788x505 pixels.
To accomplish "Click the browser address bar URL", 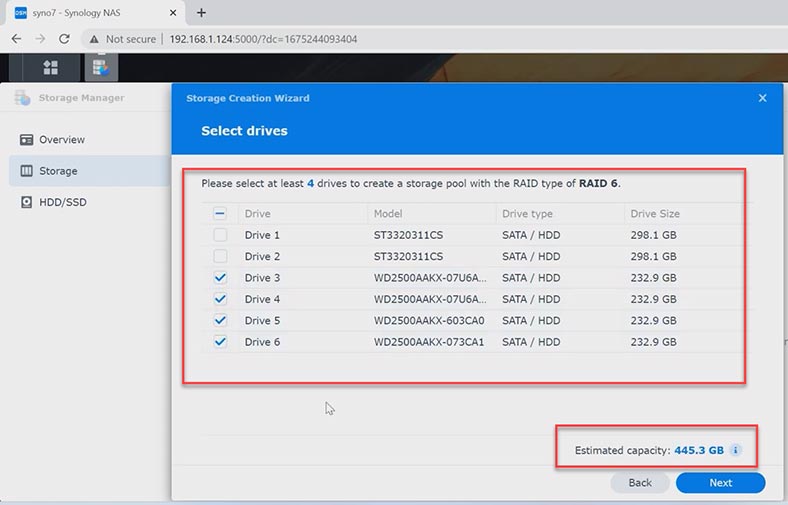I will point(263,39).
